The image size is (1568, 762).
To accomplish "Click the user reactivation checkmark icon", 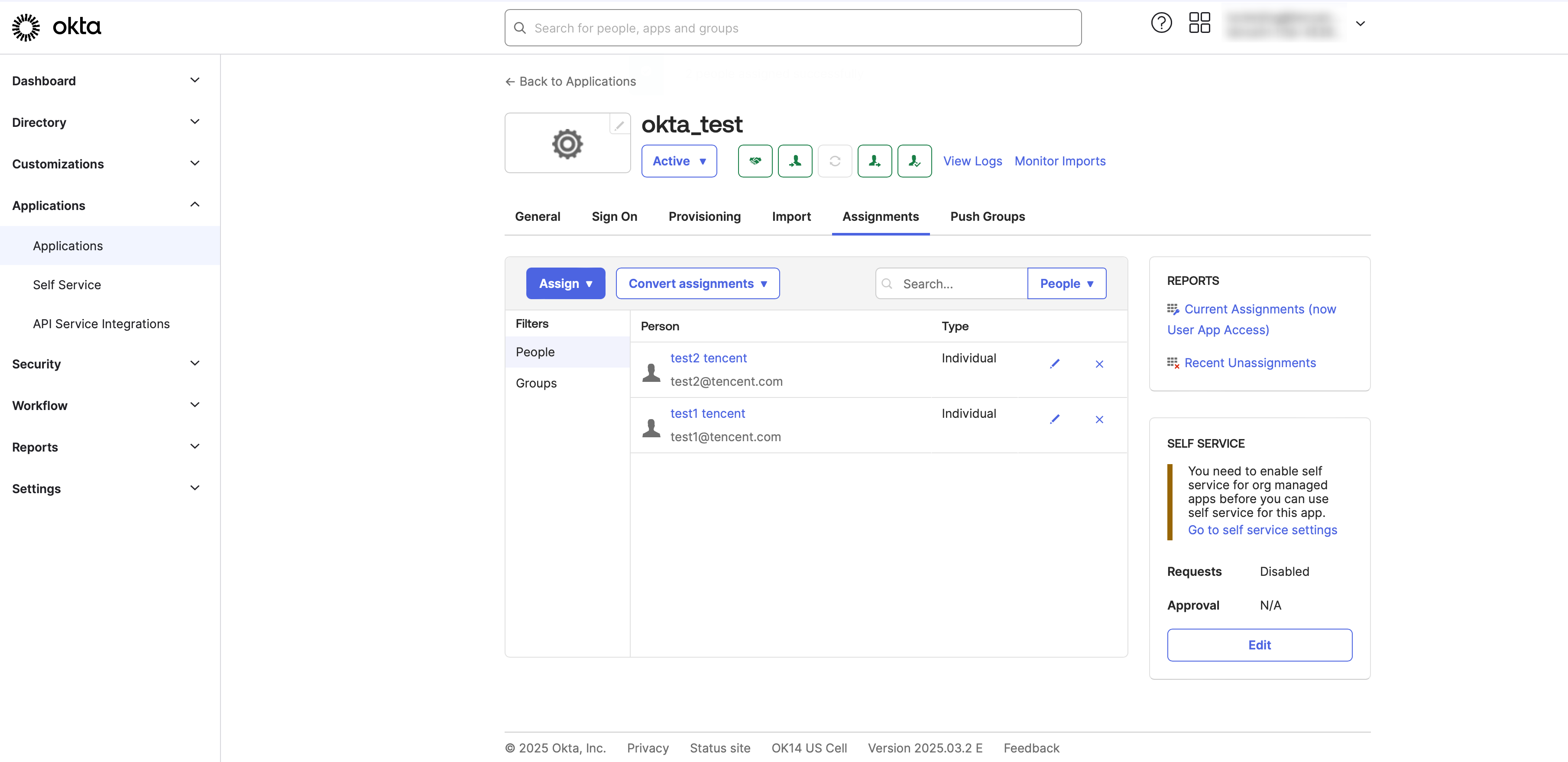I will [x=914, y=161].
